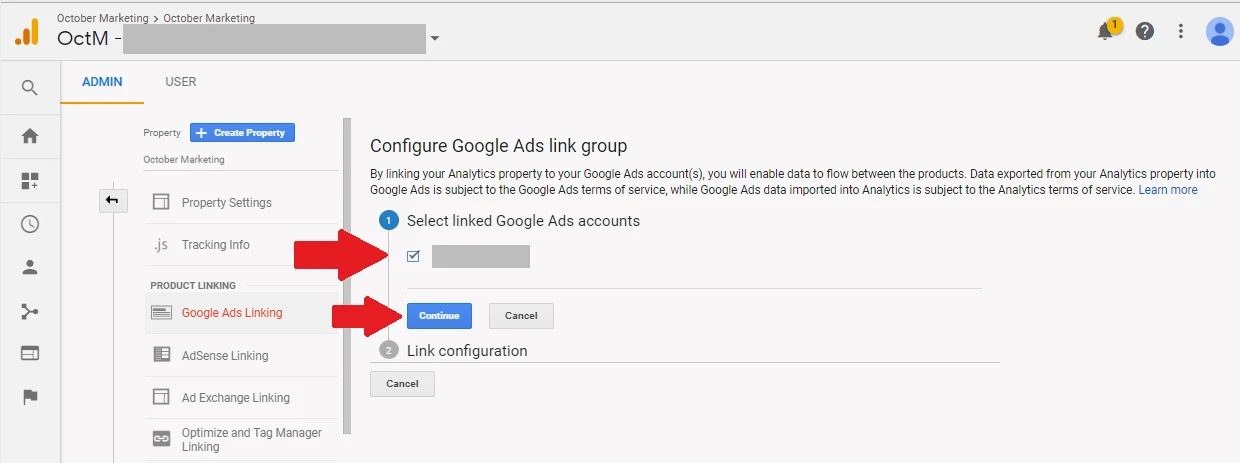This screenshot has height=463, width=1240.
Task: Open Acquisition reports branching icon
Action: point(30,312)
